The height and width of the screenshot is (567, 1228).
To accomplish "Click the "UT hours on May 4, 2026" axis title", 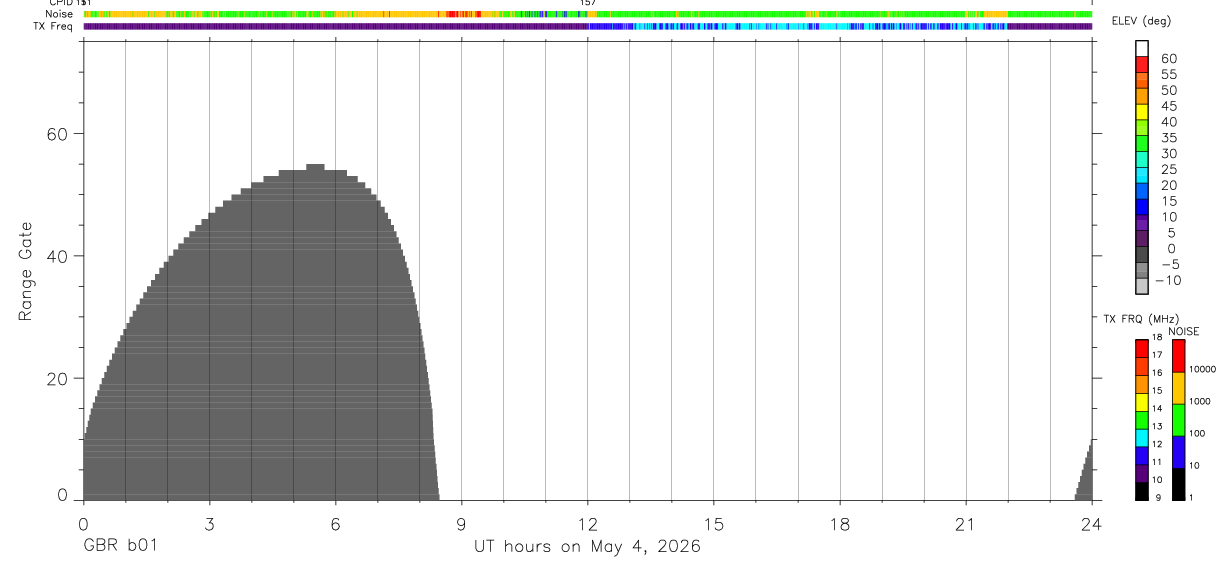I will [x=587, y=547].
